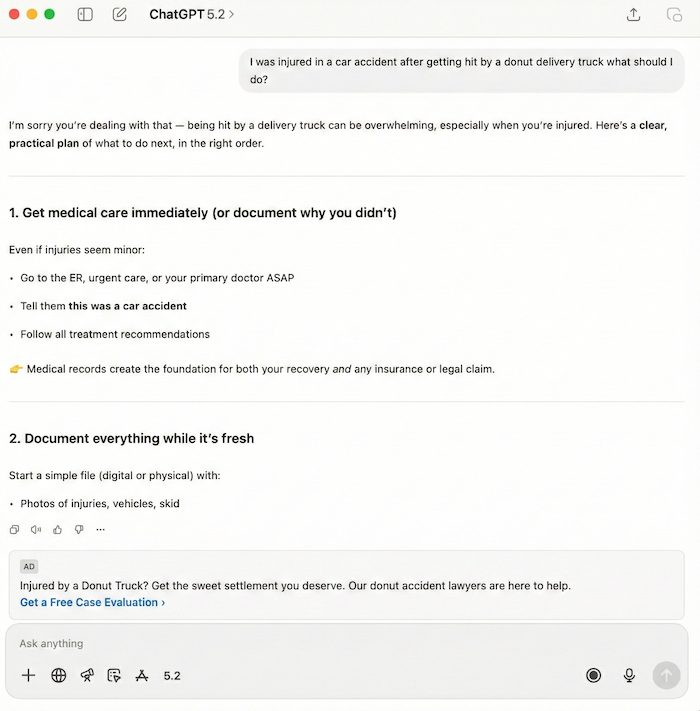Image resolution: width=700 pixels, height=711 pixels.
Task: Start a new chat with compose icon
Action: pos(120,15)
